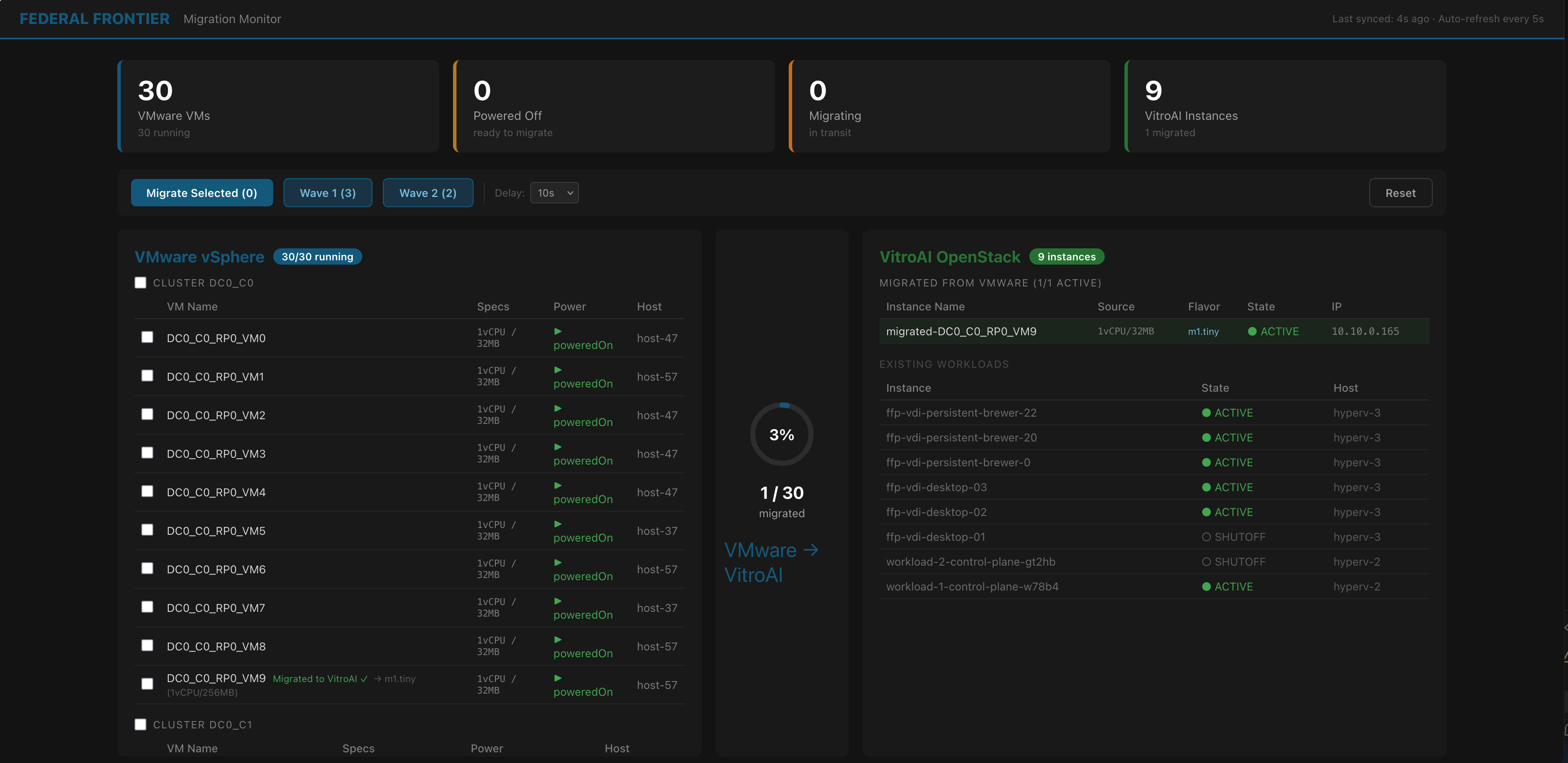The image size is (1568, 763).
Task: Click host-37 for DC0_C0_RP0_VM5
Action: (x=657, y=531)
